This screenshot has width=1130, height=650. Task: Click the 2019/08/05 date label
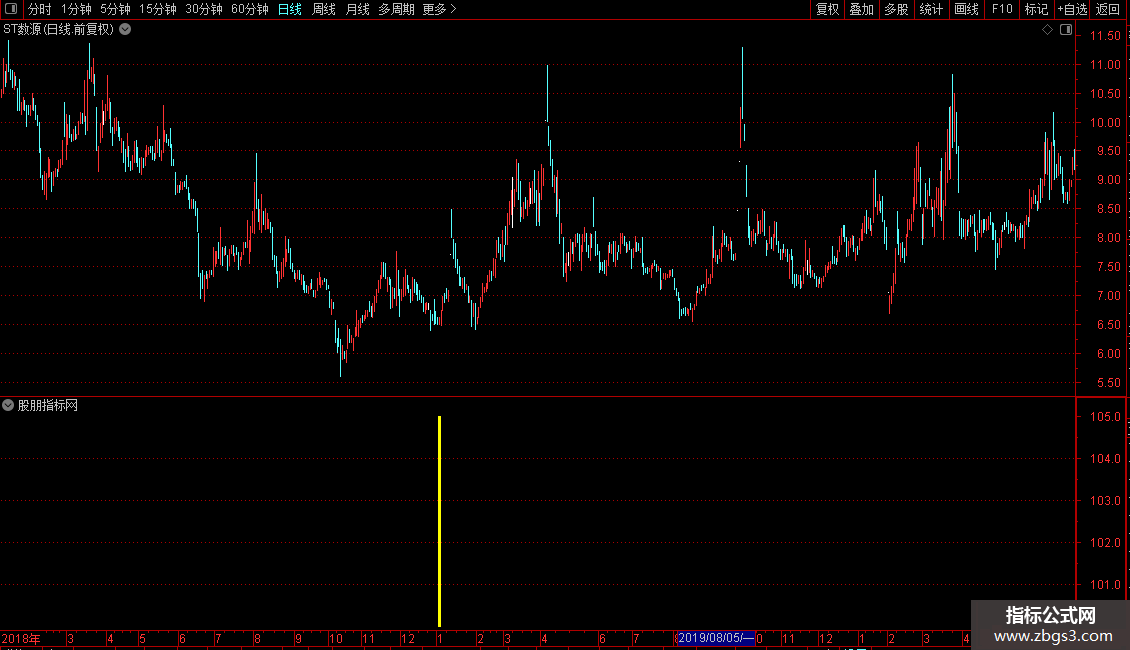point(716,638)
